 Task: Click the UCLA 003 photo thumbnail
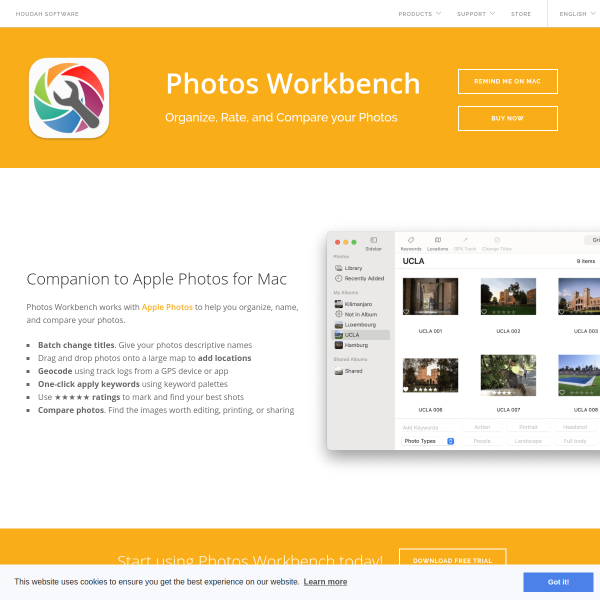point(579,297)
